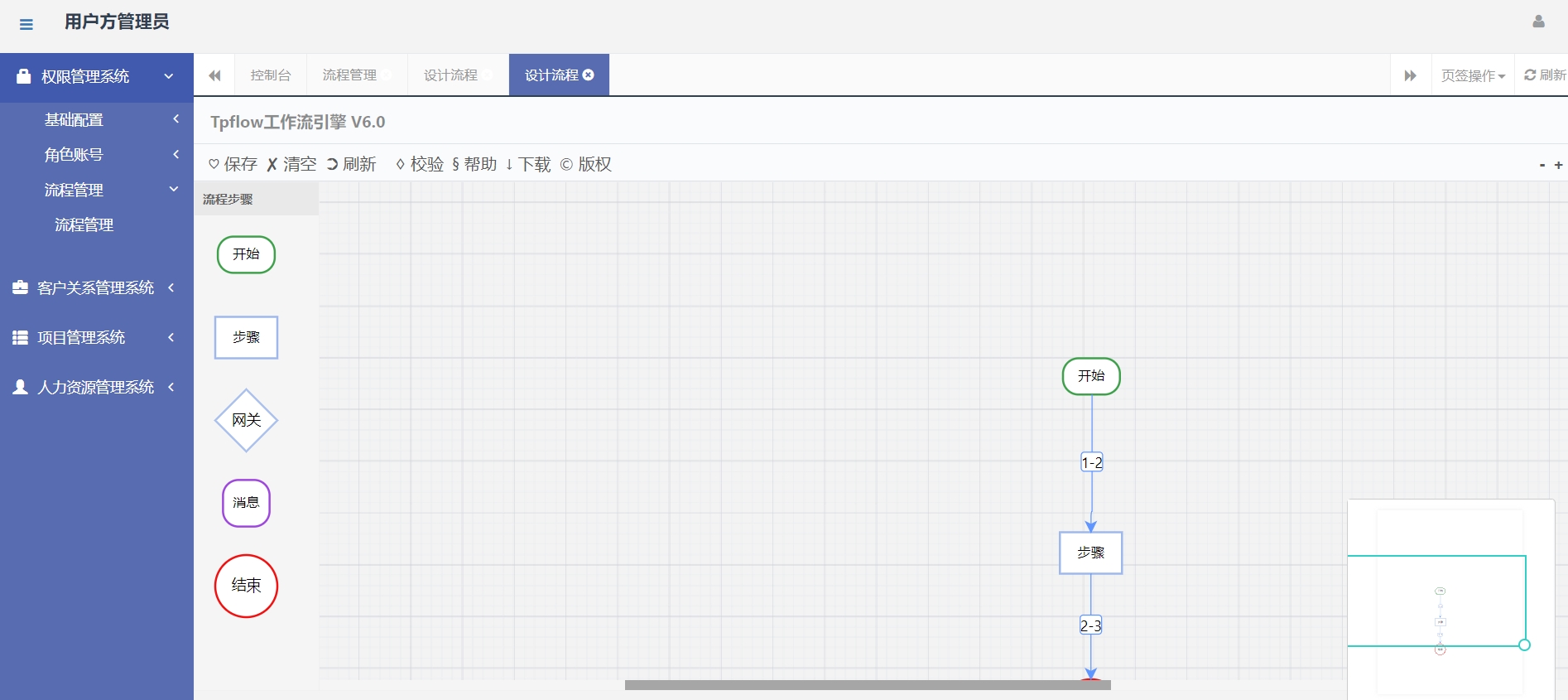This screenshot has width=1568, height=700.
Task: Click the Tpflow工作流引擎 V6.0 title
Action: coord(297,122)
